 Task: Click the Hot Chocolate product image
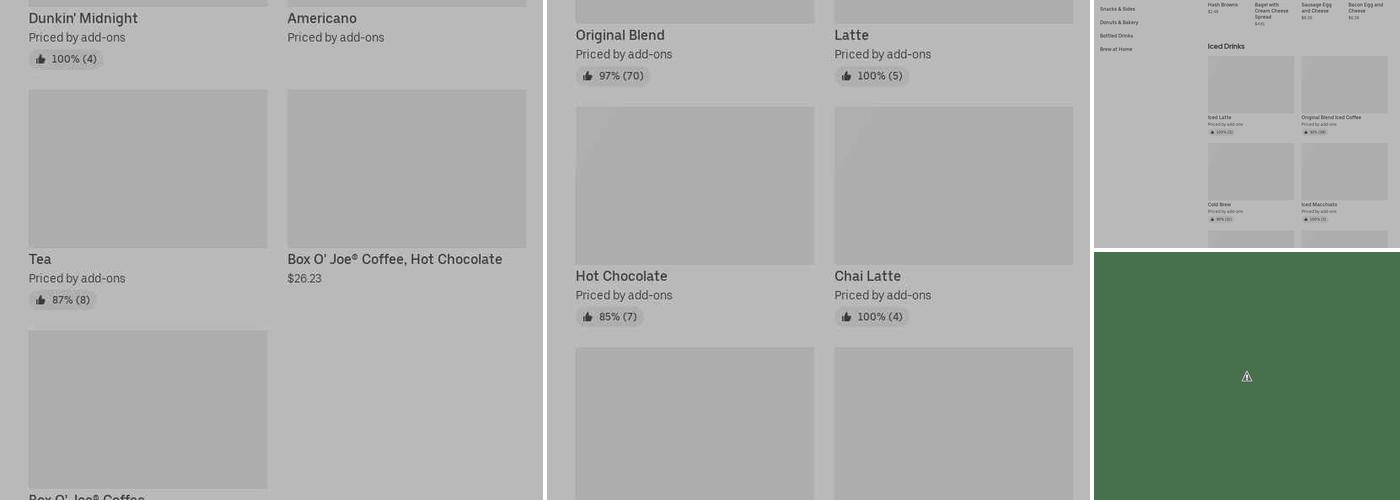point(695,185)
